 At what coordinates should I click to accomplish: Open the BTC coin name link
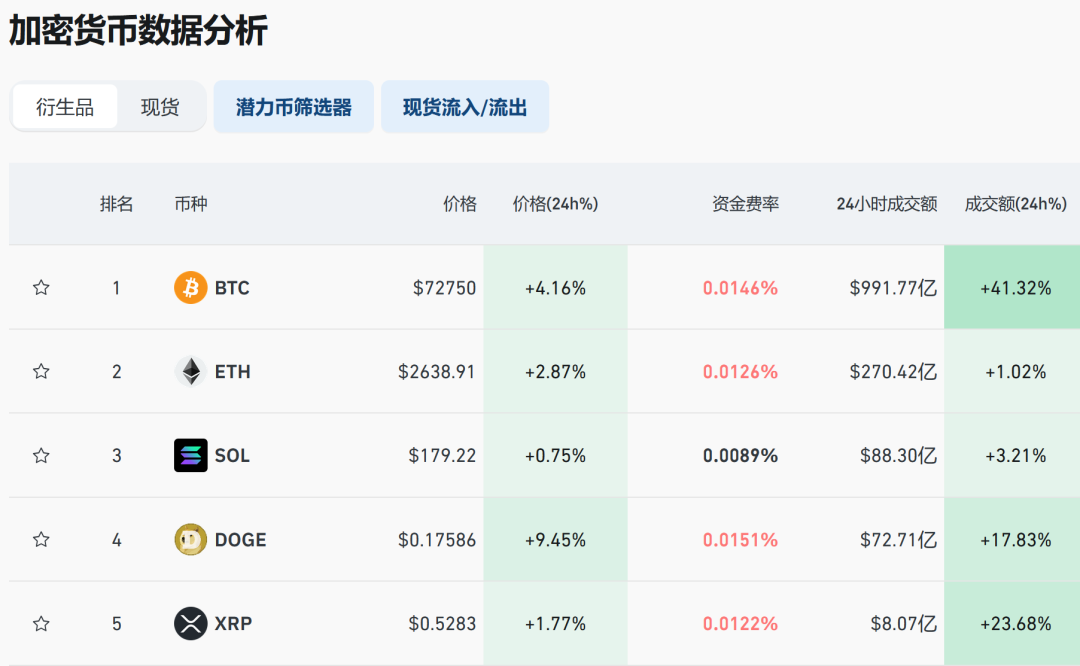pyautogui.click(x=232, y=288)
